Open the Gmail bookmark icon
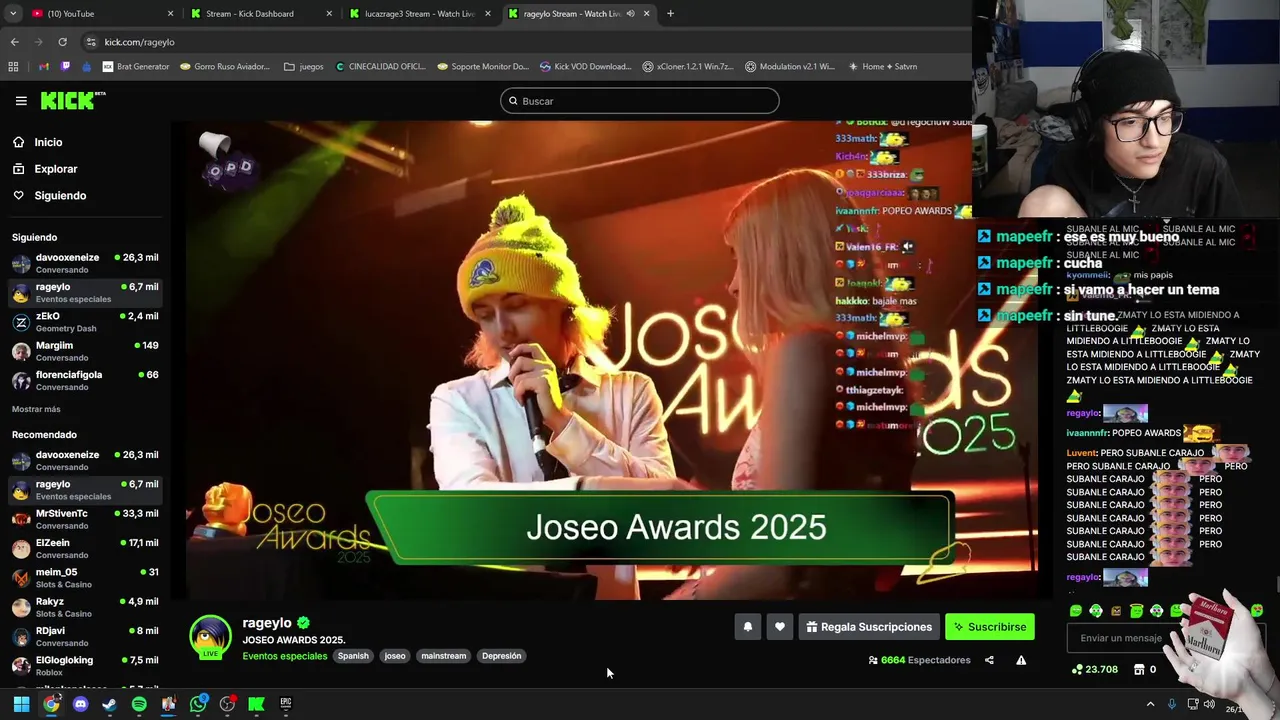The width and height of the screenshot is (1280, 720). (43, 67)
